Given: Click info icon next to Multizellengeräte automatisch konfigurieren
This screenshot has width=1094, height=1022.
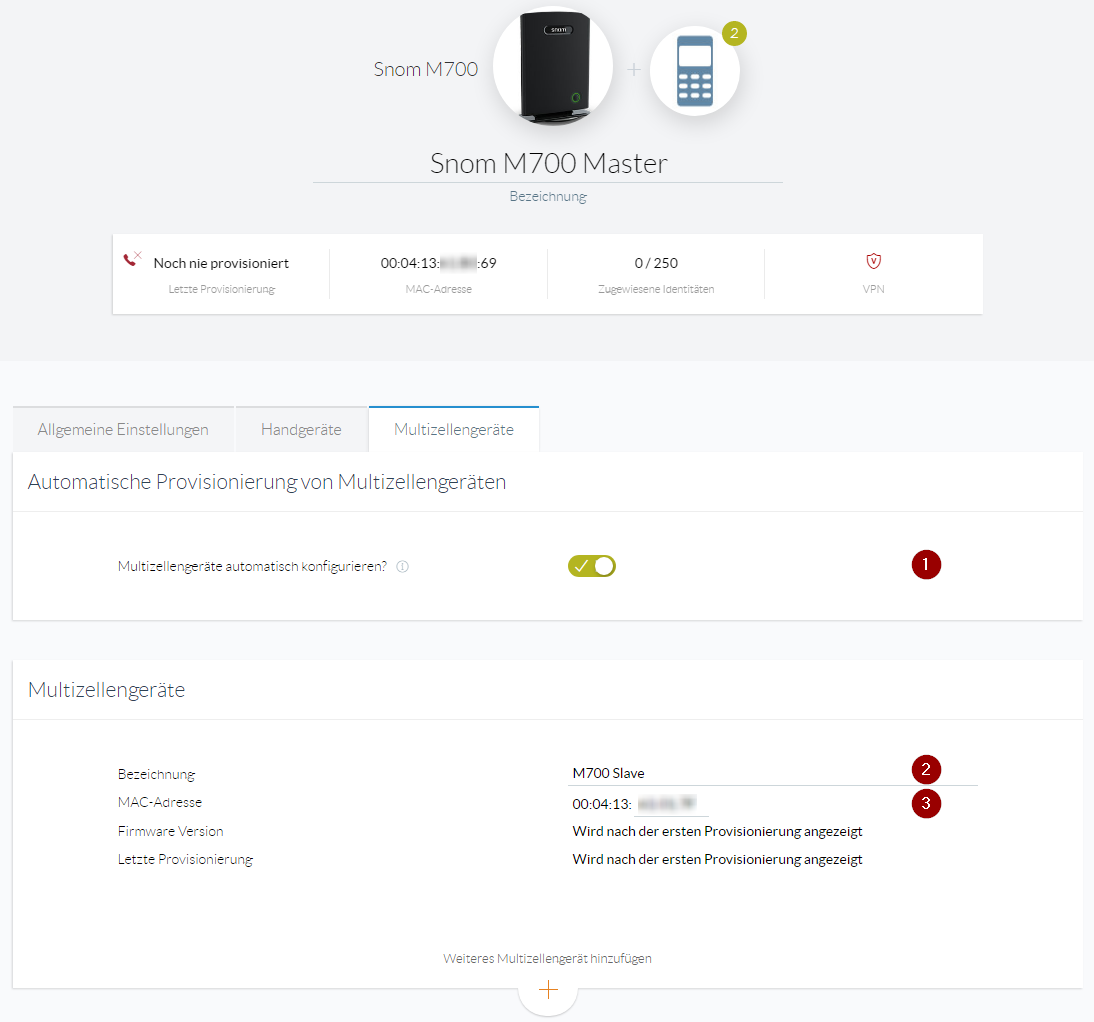Looking at the screenshot, I should tap(403, 566).
